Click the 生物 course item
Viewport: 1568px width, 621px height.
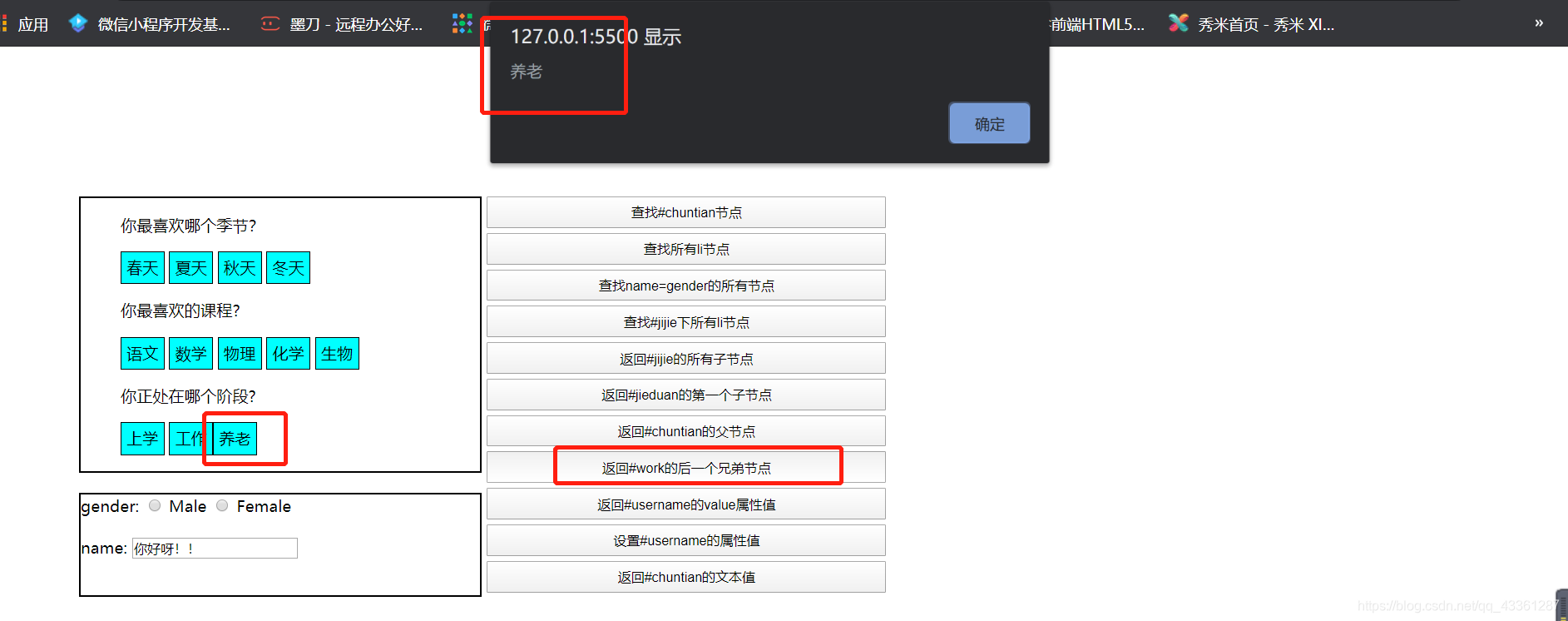click(337, 353)
